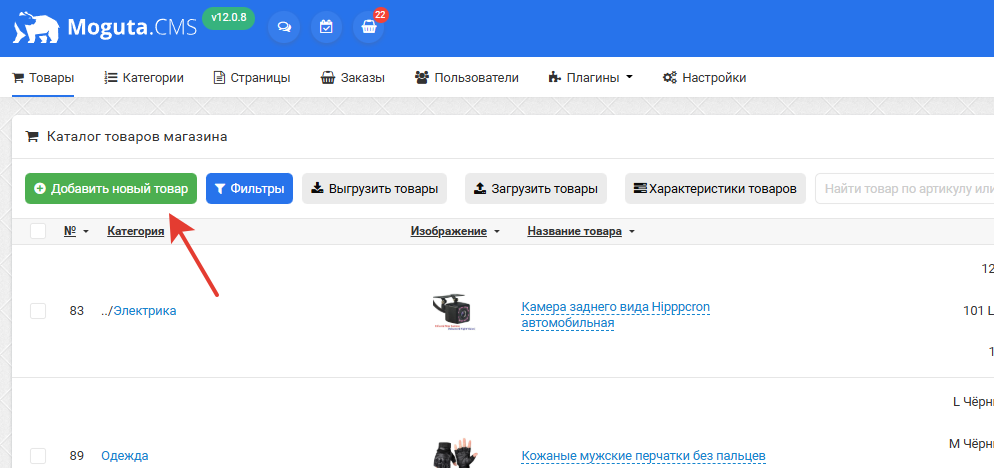Open the chat messages icon in header
Screen dimensions: 994x468
point(284,28)
